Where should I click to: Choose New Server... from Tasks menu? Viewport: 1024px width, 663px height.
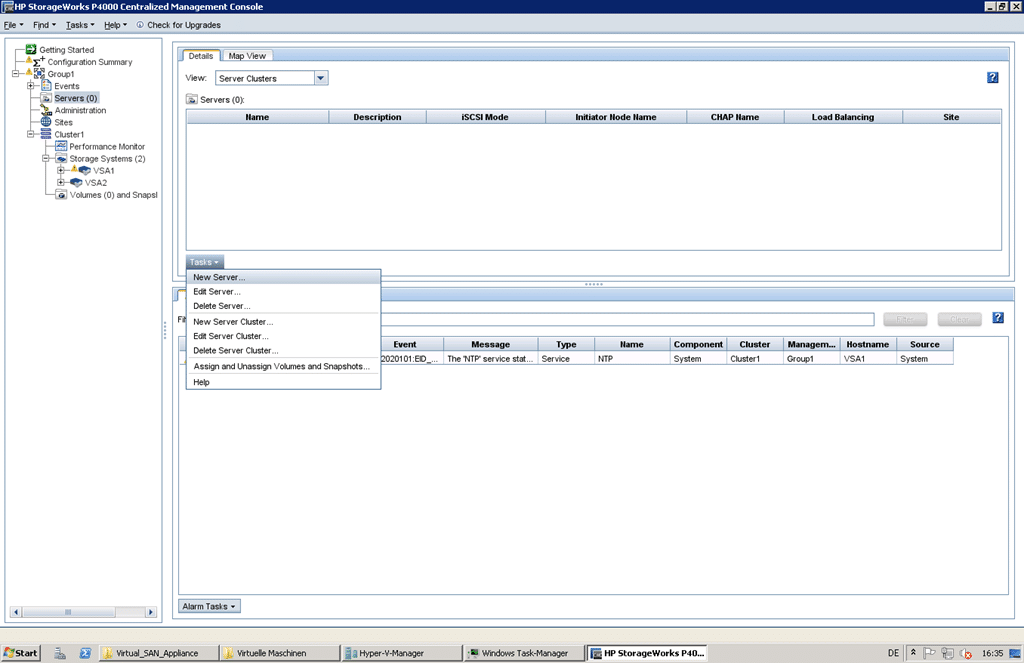tap(283, 277)
